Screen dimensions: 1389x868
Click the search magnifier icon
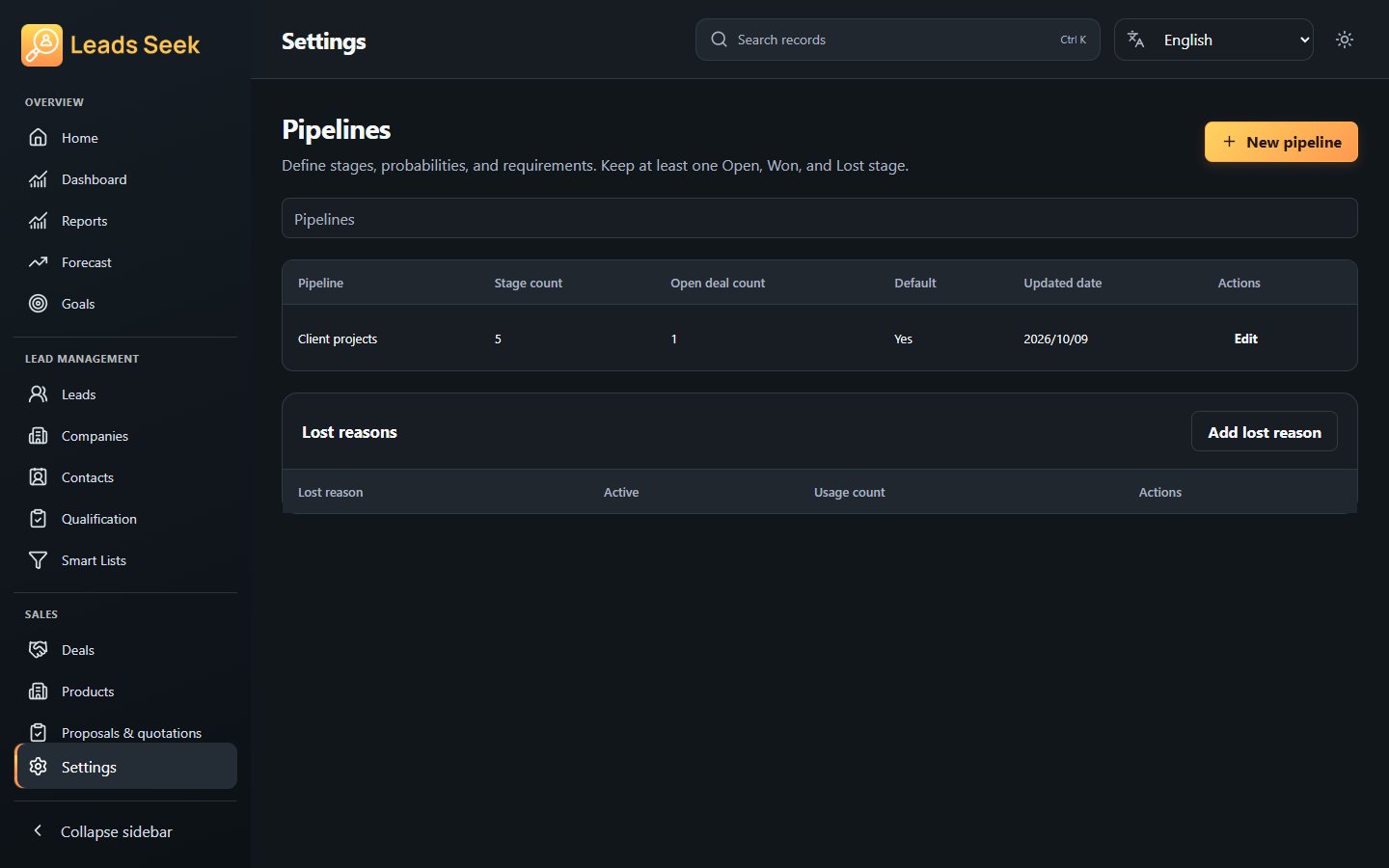point(719,40)
